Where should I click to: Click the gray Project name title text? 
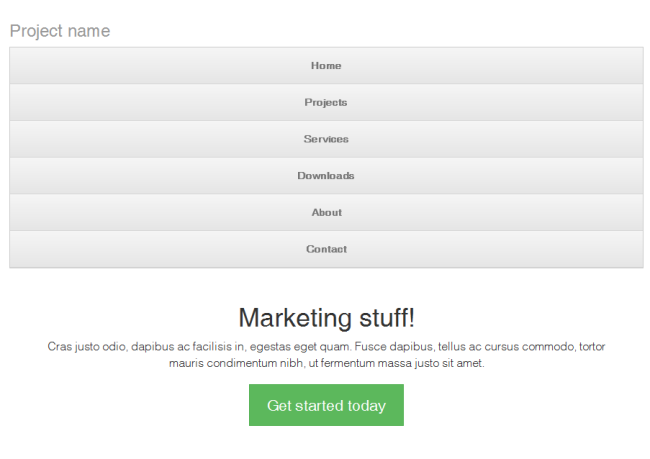click(x=60, y=31)
